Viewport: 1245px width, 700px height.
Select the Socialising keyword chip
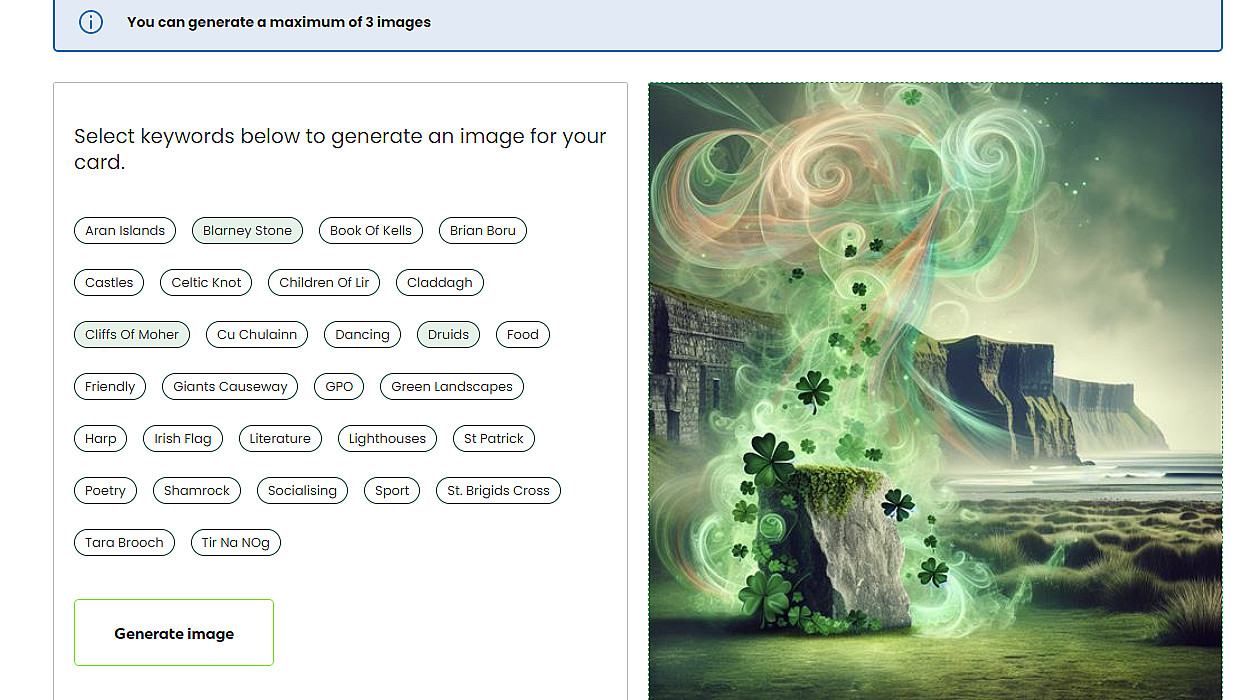click(302, 491)
